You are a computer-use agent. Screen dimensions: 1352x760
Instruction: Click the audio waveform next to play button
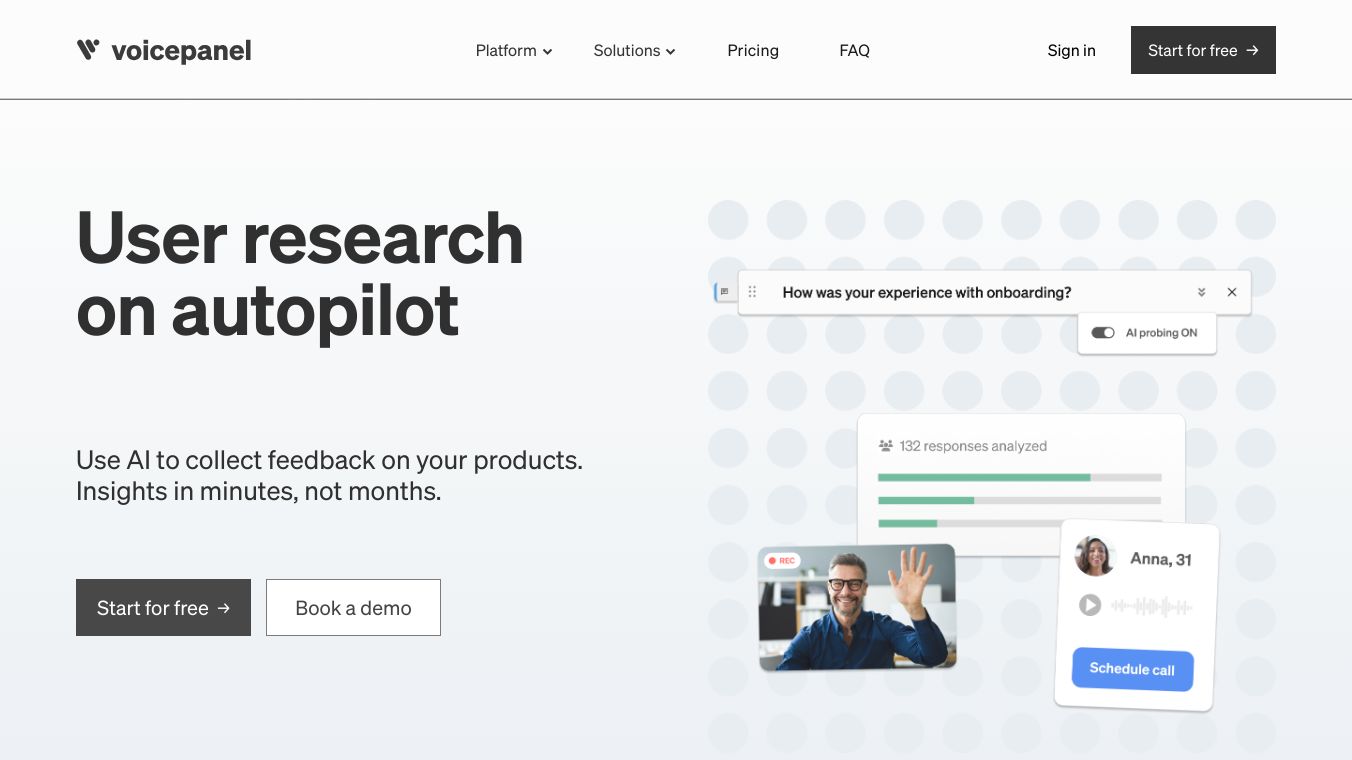point(1151,606)
